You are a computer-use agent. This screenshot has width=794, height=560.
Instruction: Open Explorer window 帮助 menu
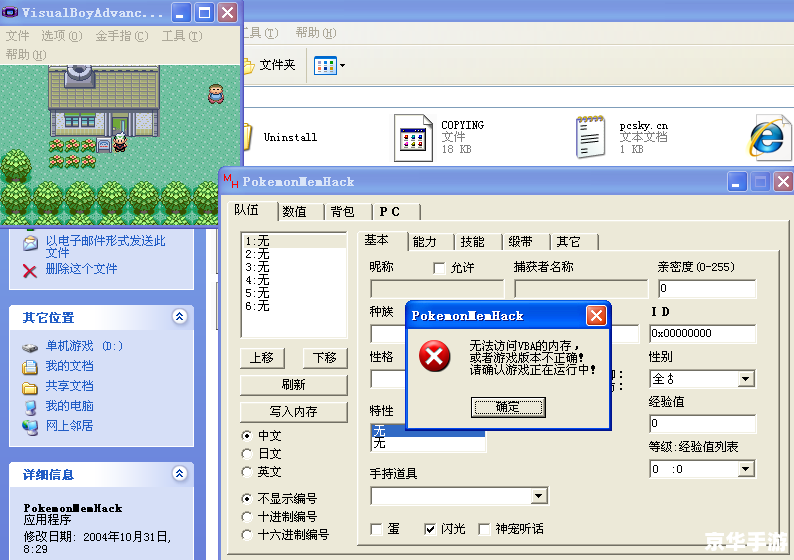(x=316, y=33)
